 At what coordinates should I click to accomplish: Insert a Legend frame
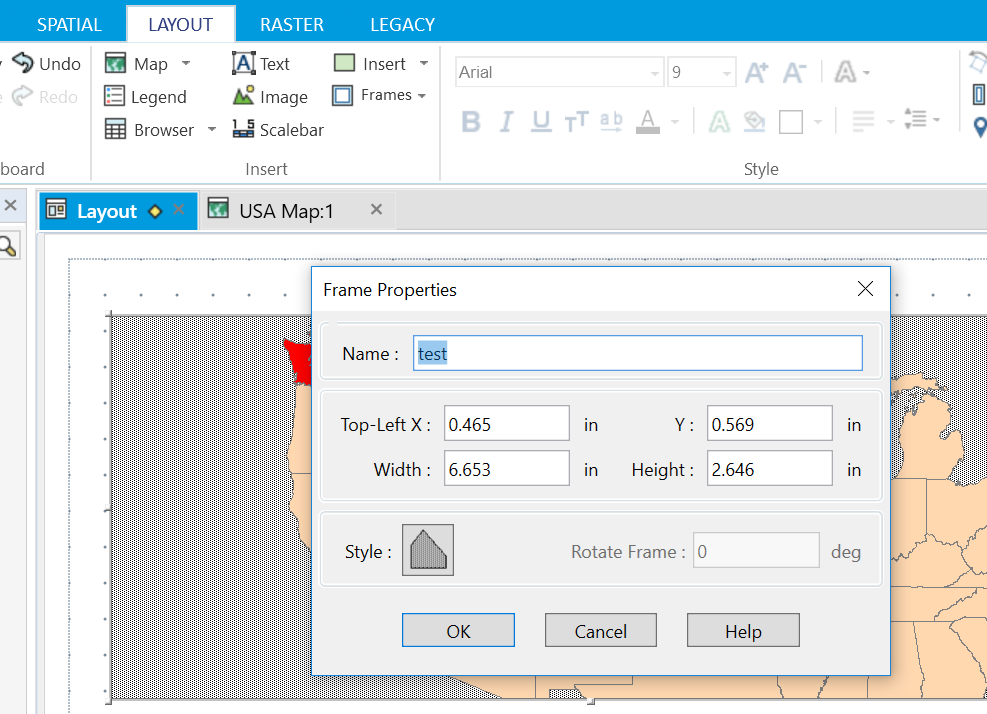coord(145,96)
